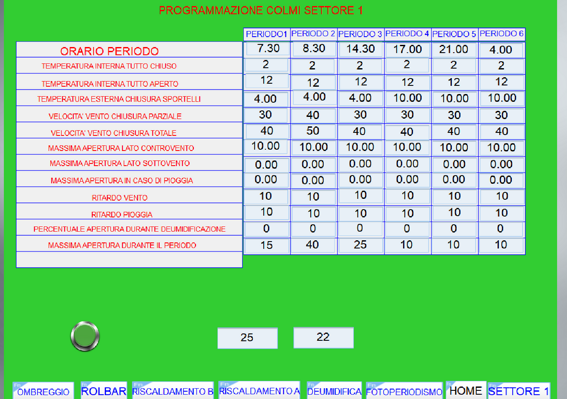Viewport: 567px width, 399px height.
Task: Click the PERIODO 5 column header
Action: point(455,34)
